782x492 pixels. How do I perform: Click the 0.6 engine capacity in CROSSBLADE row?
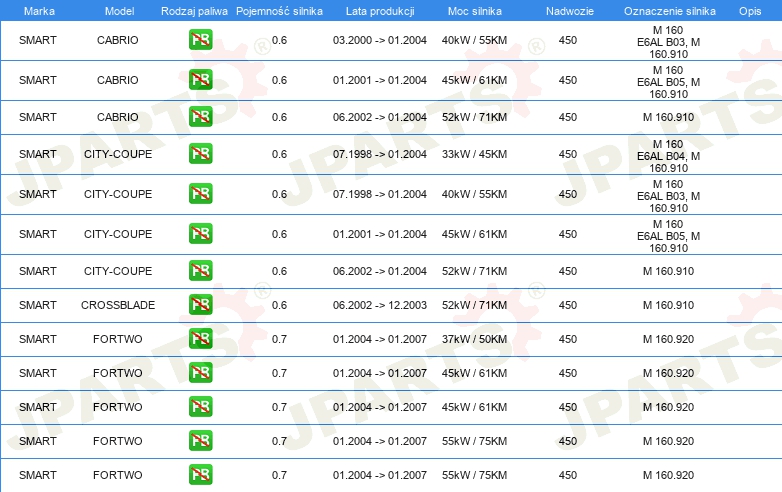(x=279, y=305)
